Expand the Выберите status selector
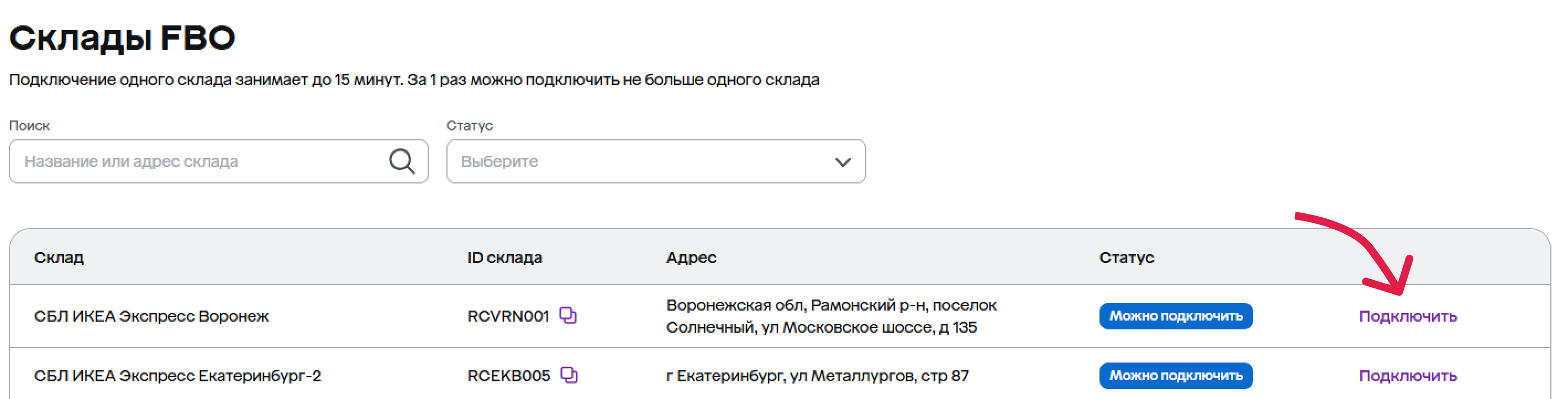This screenshot has height=399, width=1568. (x=656, y=161)
